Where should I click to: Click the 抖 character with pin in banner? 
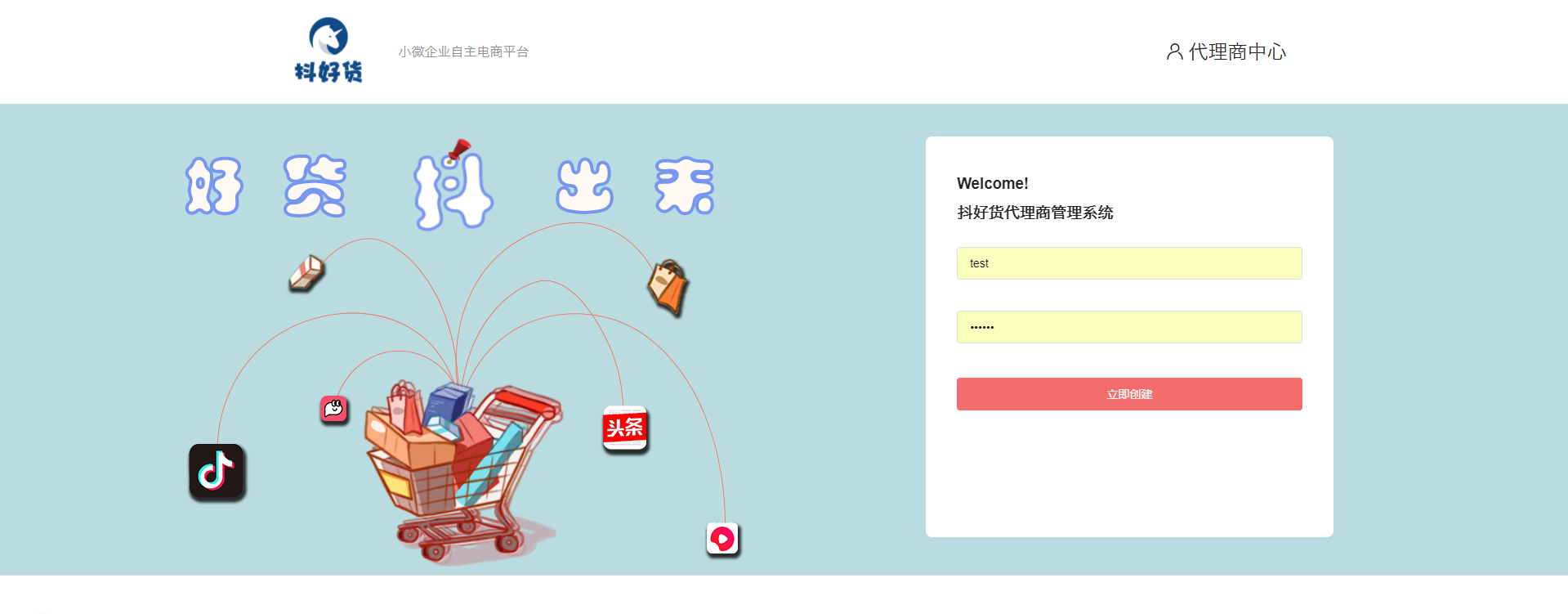click(x=453, y=186)
